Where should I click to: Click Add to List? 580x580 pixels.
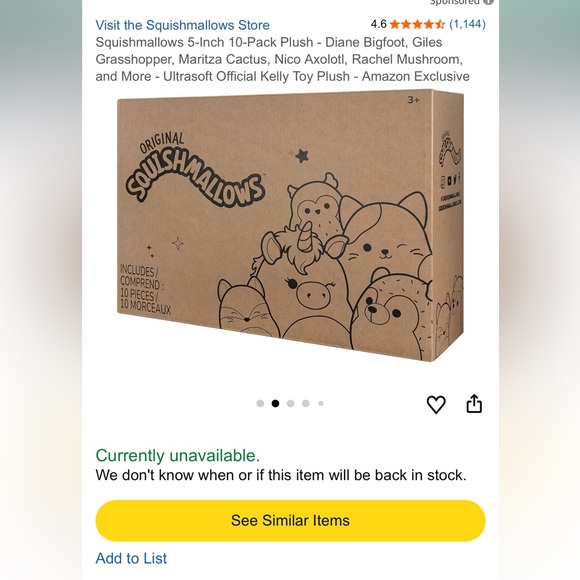click(x=131, y=558)
